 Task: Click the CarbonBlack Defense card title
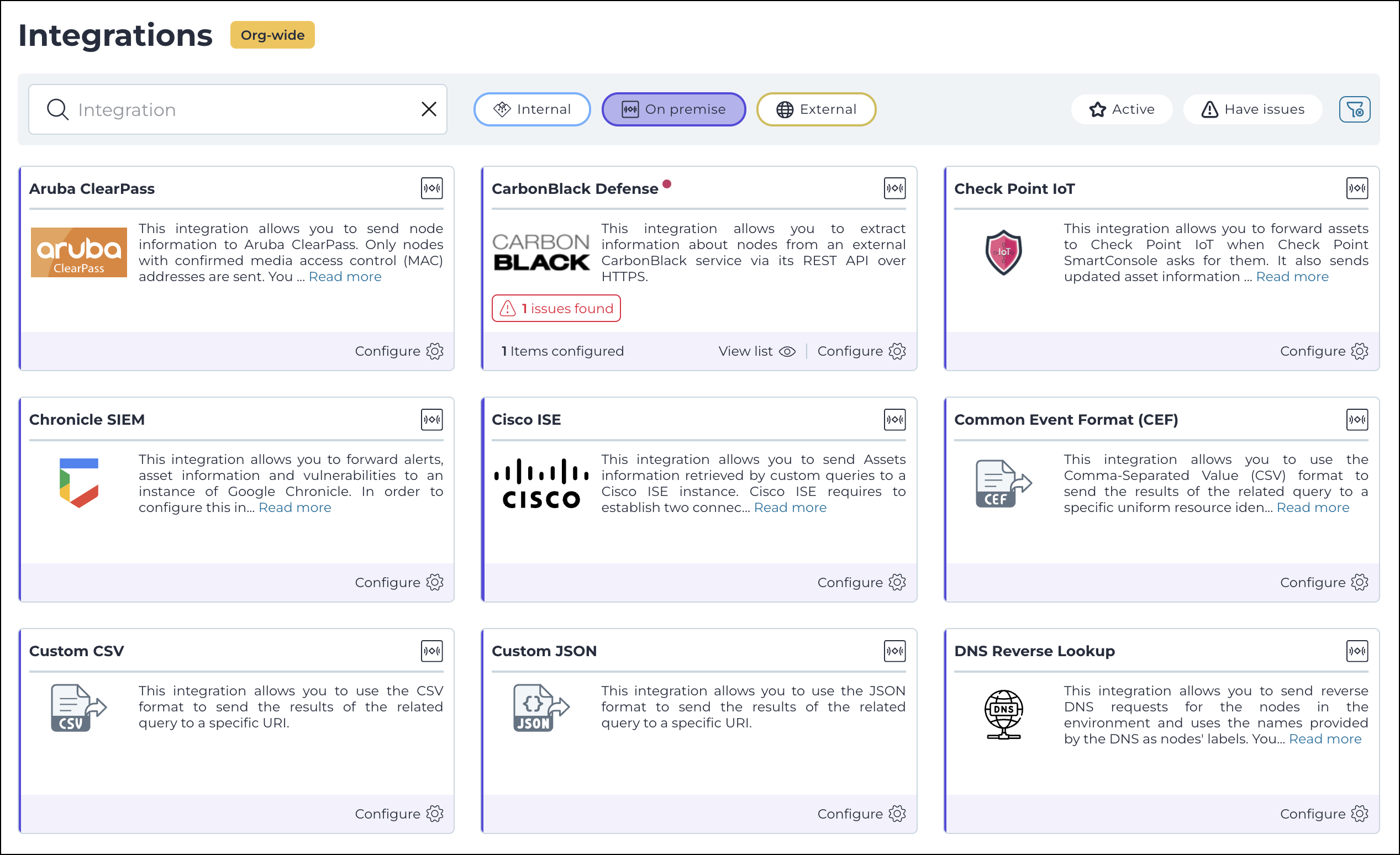coord(575,188)
